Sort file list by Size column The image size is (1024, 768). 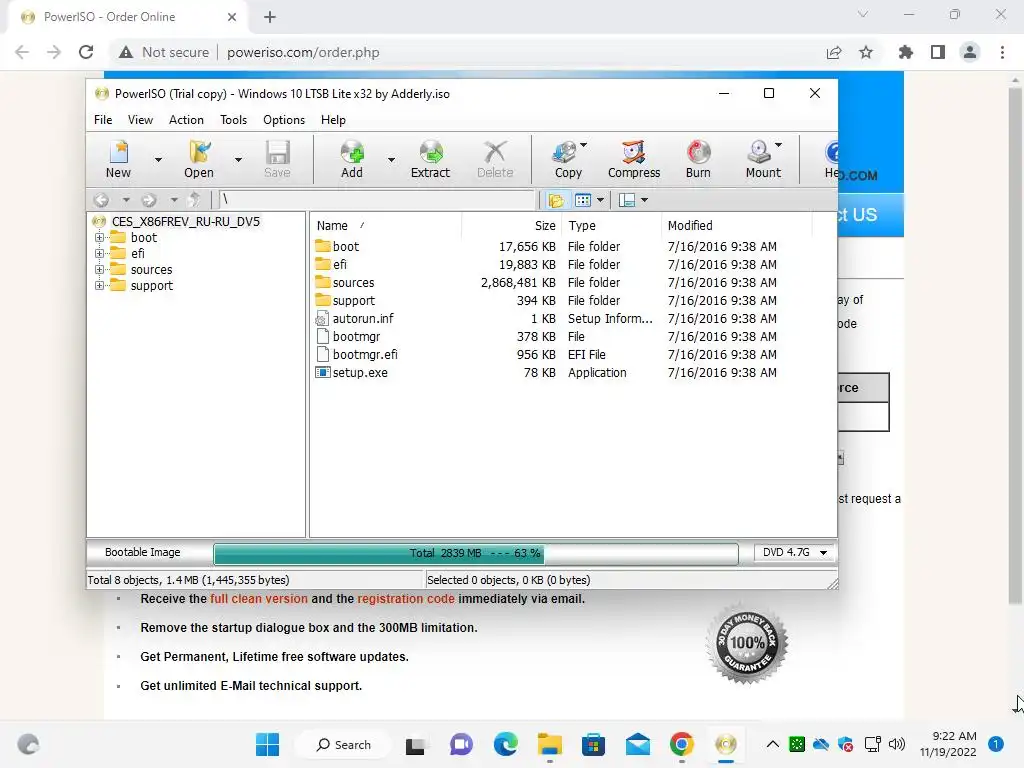(511, 225)
